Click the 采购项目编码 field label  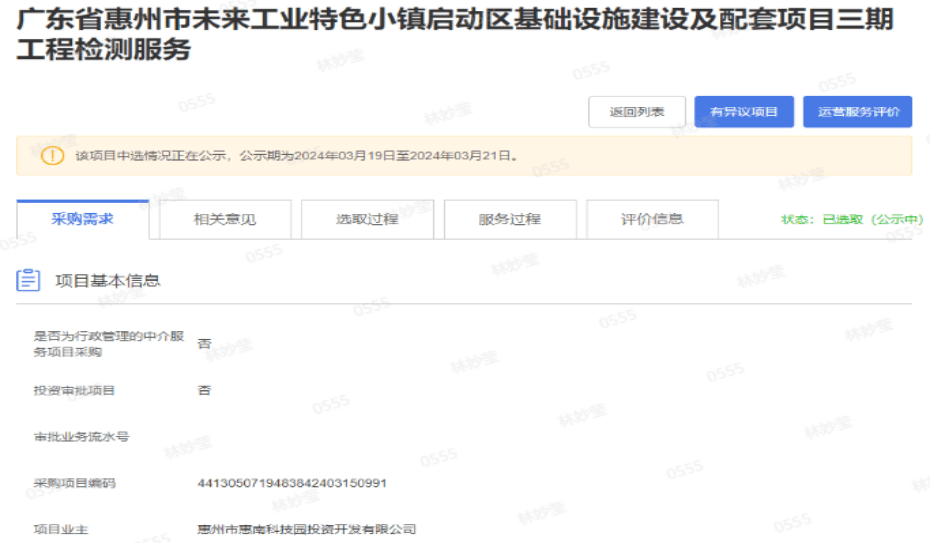[74, 484]
